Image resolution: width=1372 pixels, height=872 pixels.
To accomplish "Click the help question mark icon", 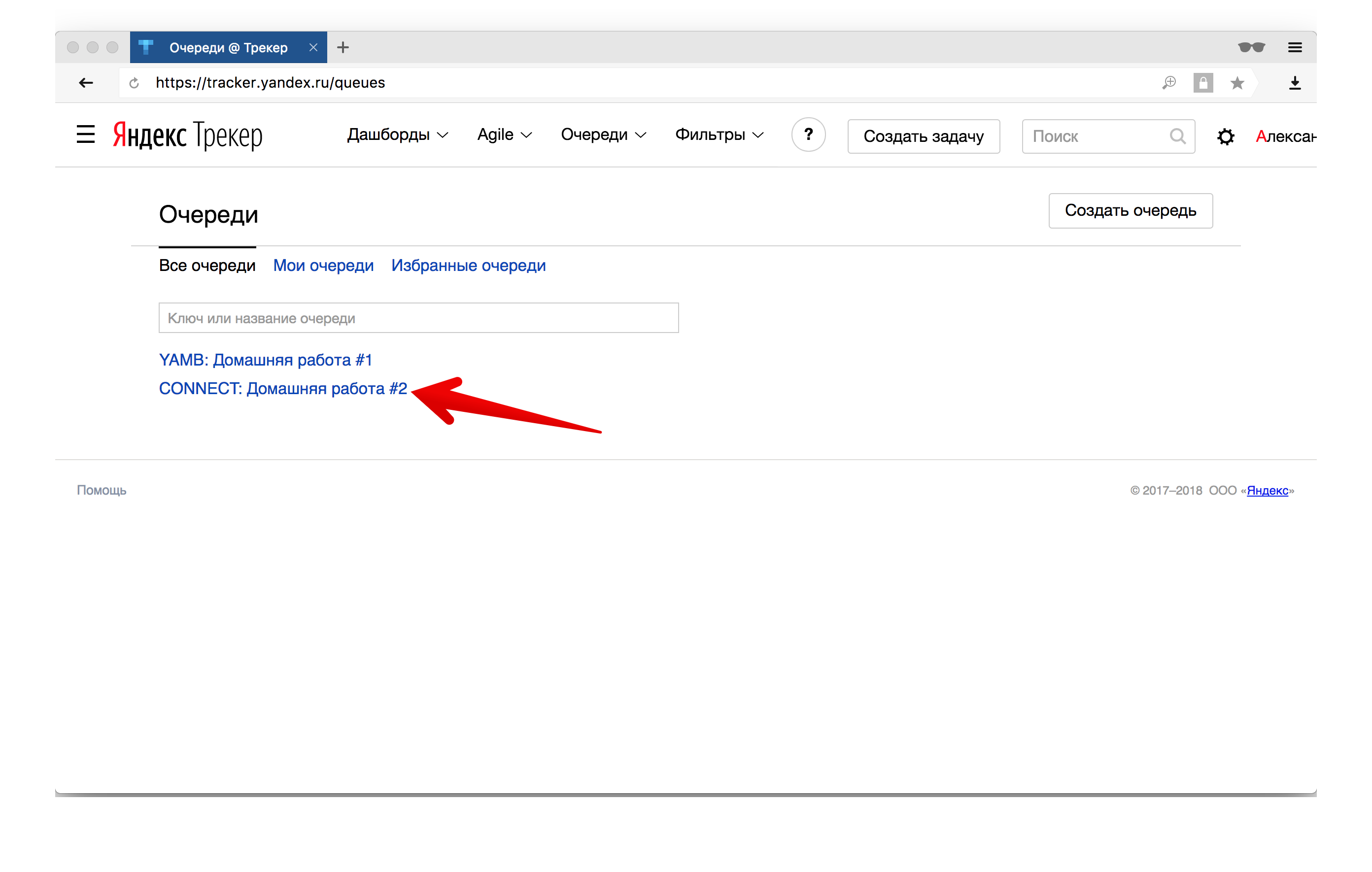I will (808, 135).
